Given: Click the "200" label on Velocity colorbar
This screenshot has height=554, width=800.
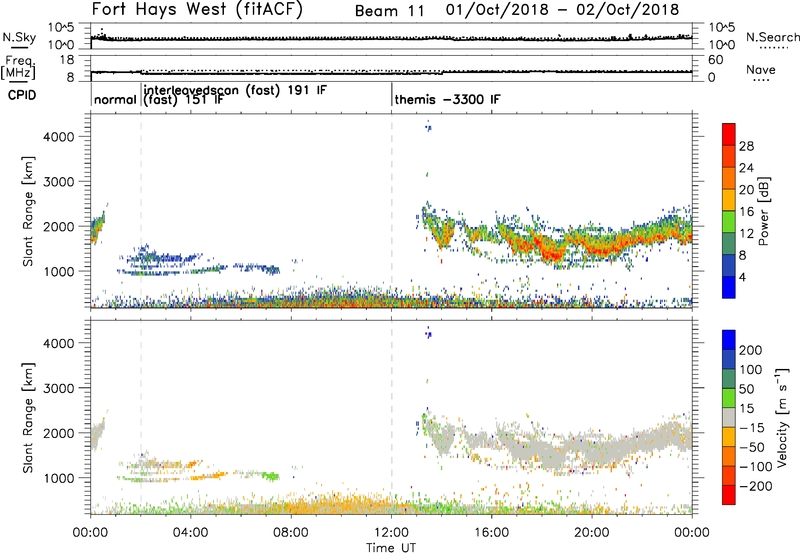Looking at the screenshot, I should [751, 350].
